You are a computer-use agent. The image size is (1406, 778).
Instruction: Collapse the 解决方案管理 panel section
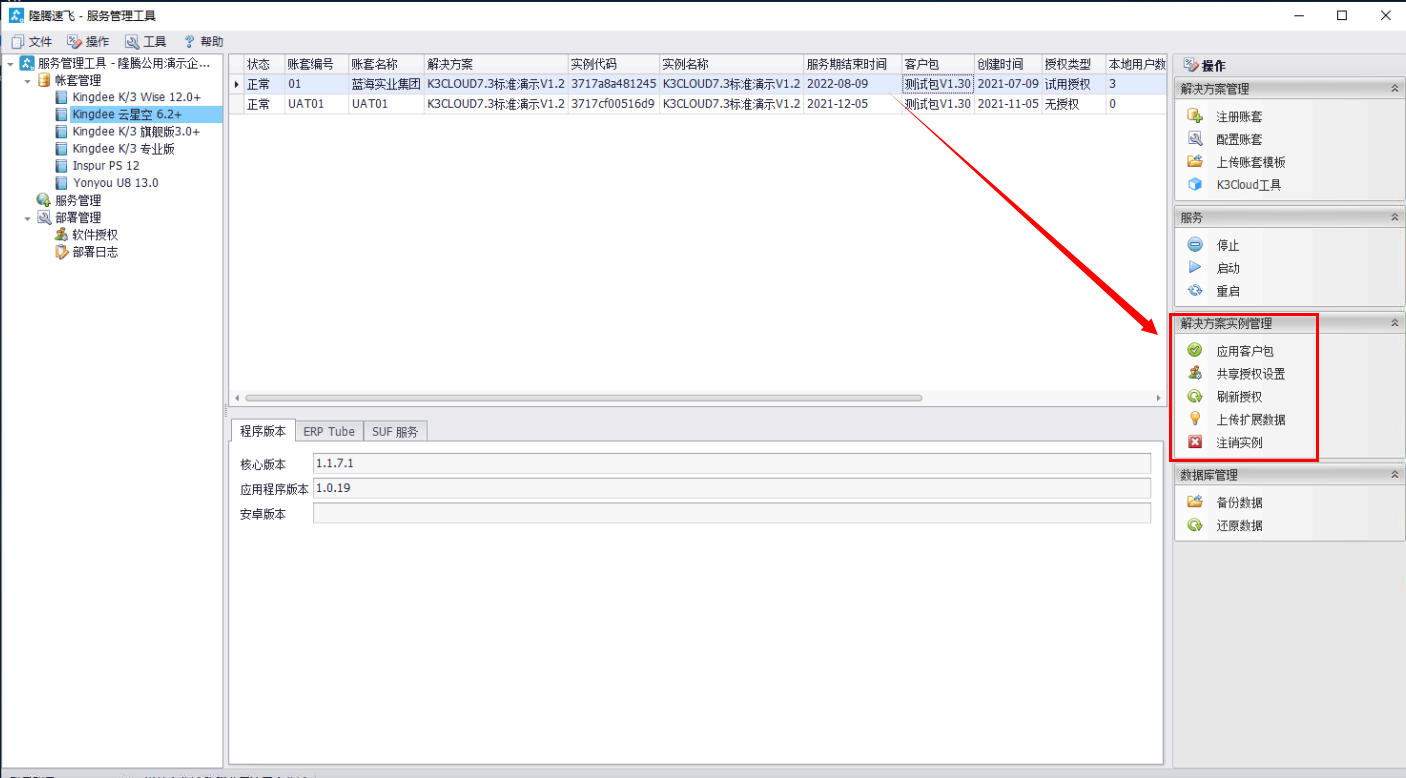point(1394,89)
